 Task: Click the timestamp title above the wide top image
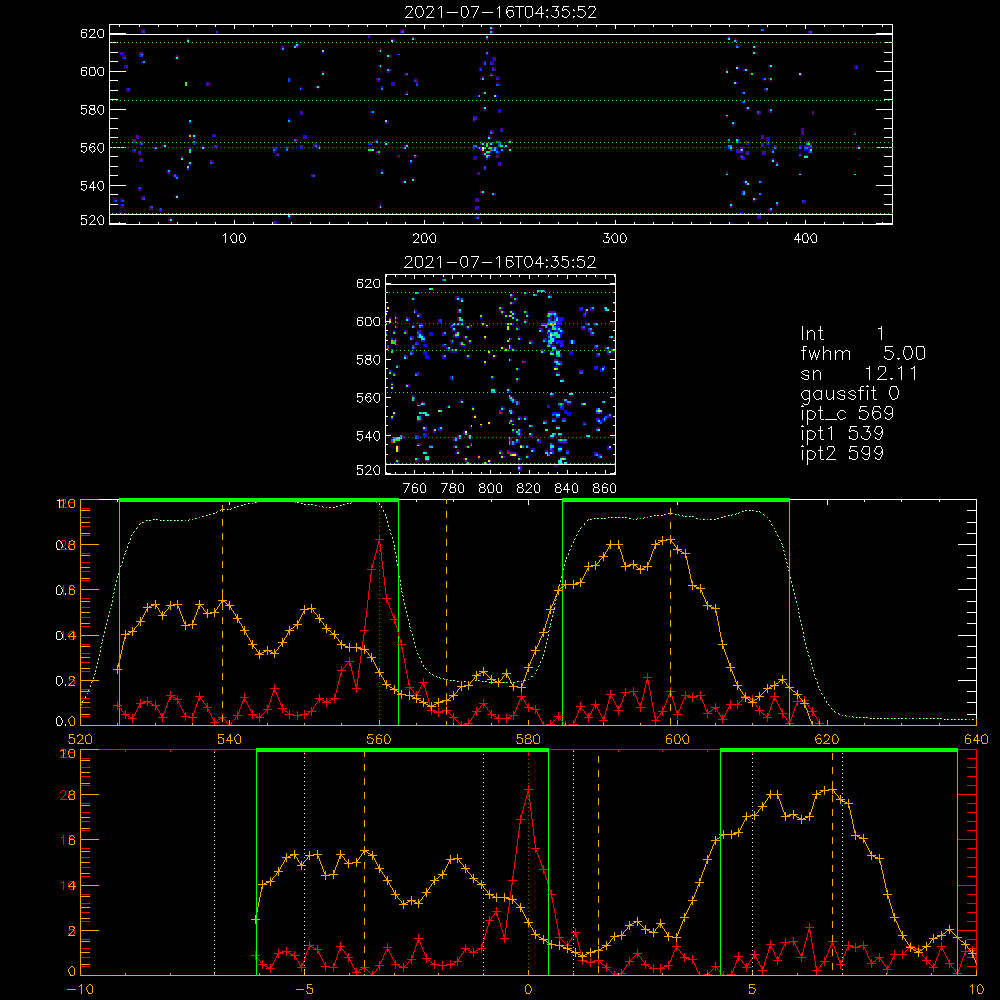[x=501, y=12]
